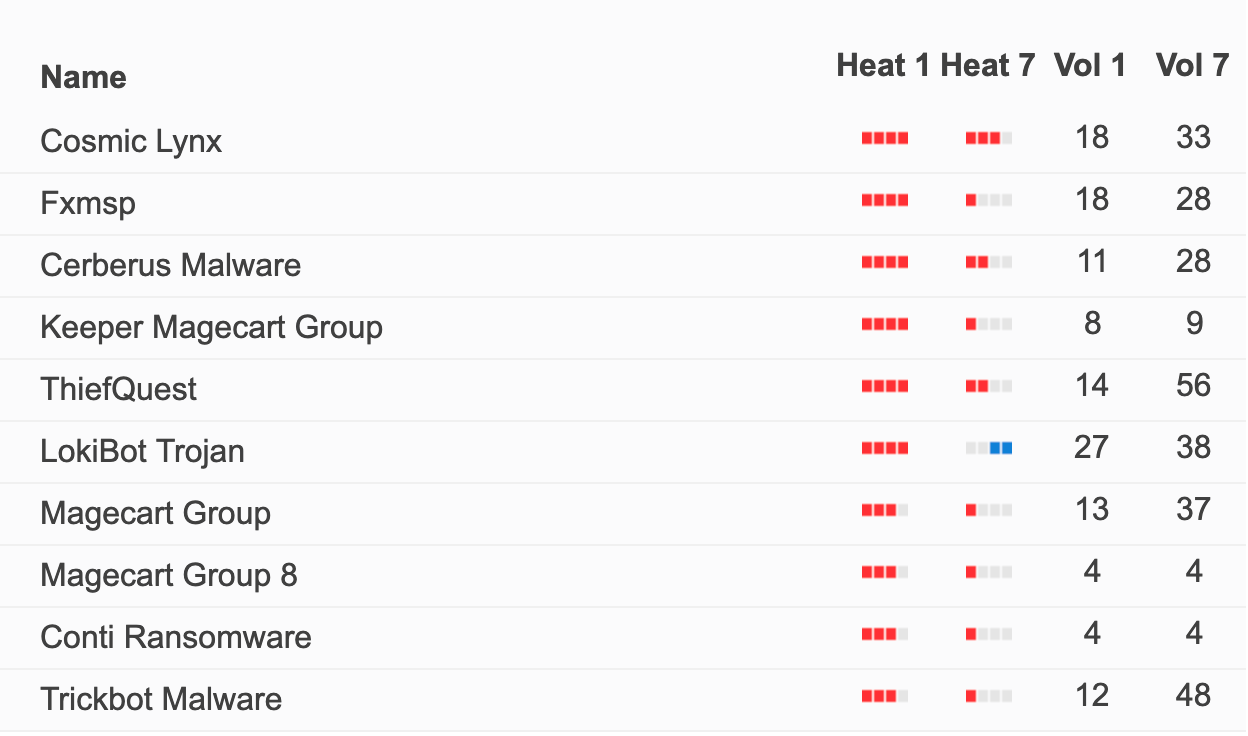
Task: Sort by the Vol 7 column header
Action: pos(1192,66)
